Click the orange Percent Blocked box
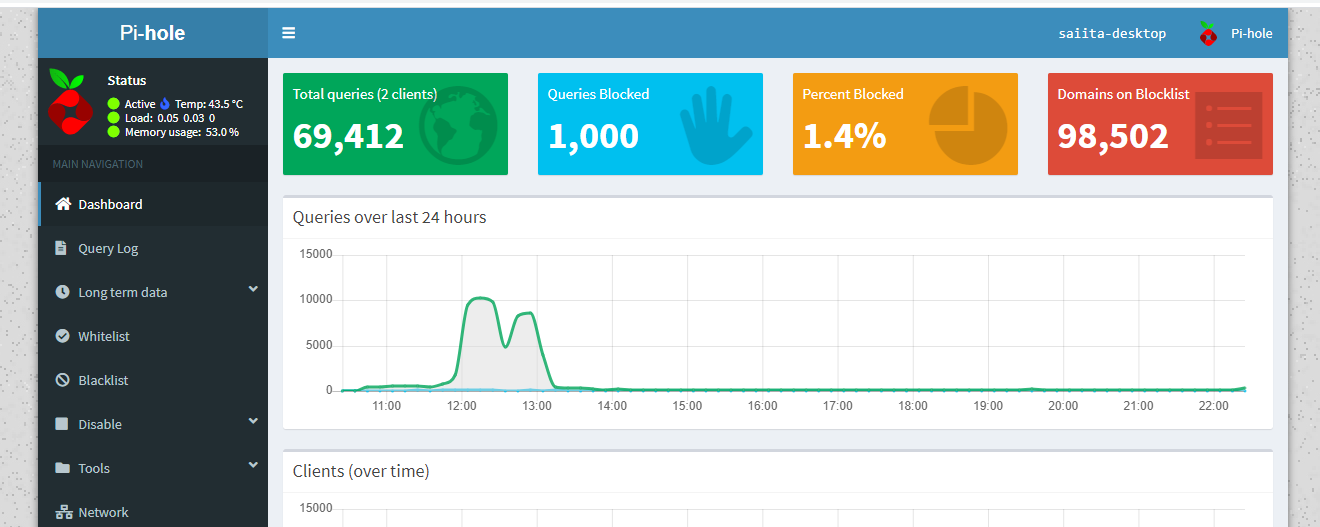 pyautogui.click(x=905, y=124)
